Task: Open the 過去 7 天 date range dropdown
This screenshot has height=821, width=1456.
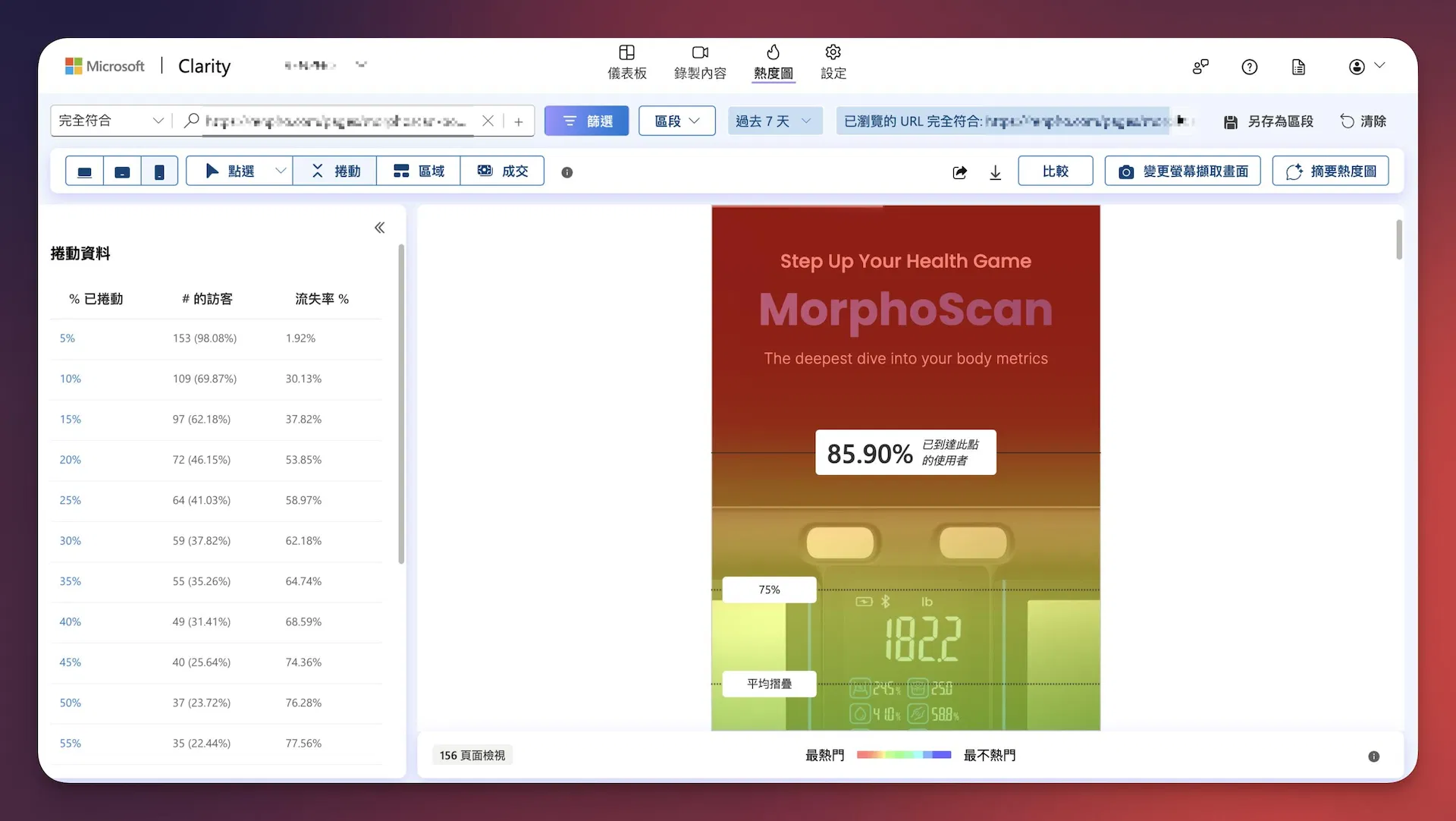Action: [774, 121]
